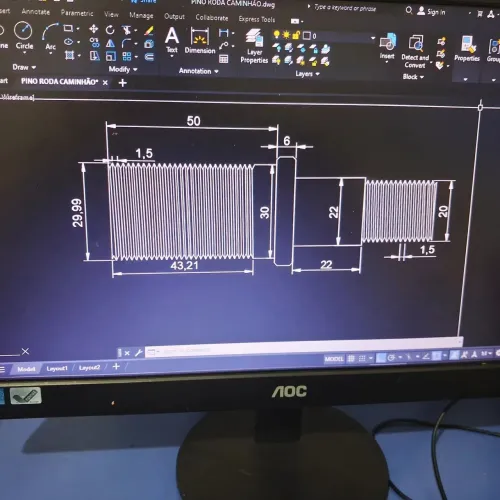
Task: Expand the Block panel
Action: click(413, 77)
